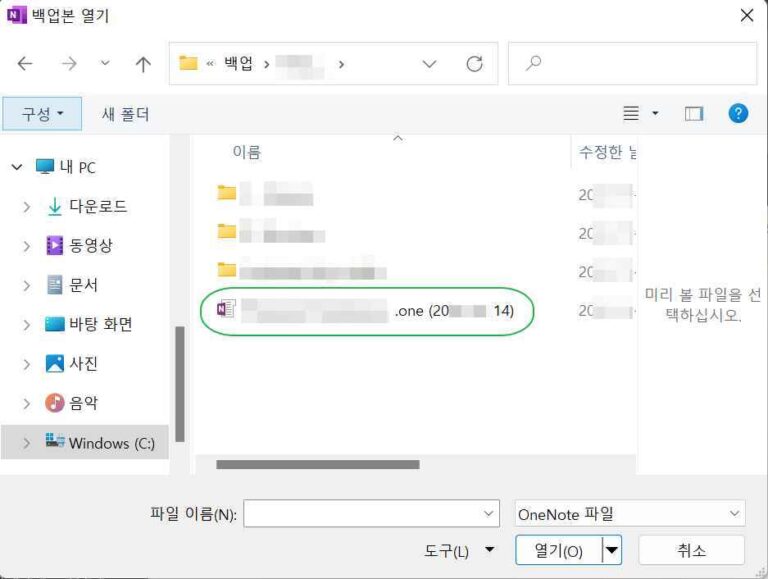Open help with the question mark icon

(x=738, y=113)
